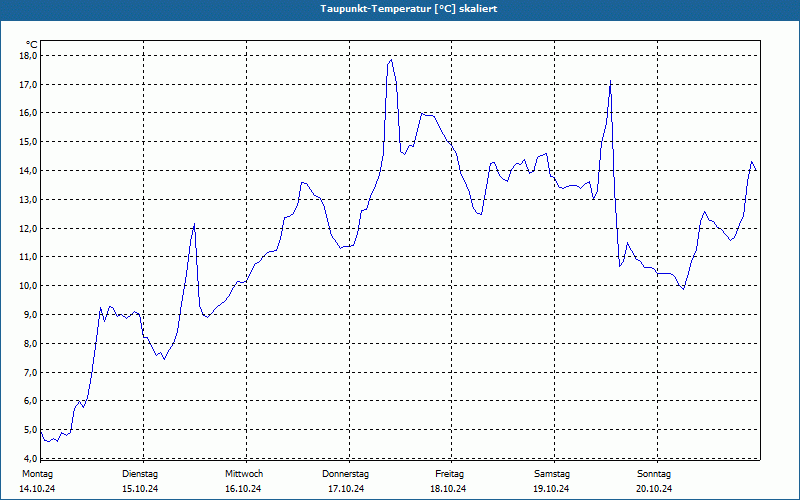Image resolution: width=800 pixels, height=500 pixels.
Task: Click the '17,0' axis value
Action: [29, 84]
